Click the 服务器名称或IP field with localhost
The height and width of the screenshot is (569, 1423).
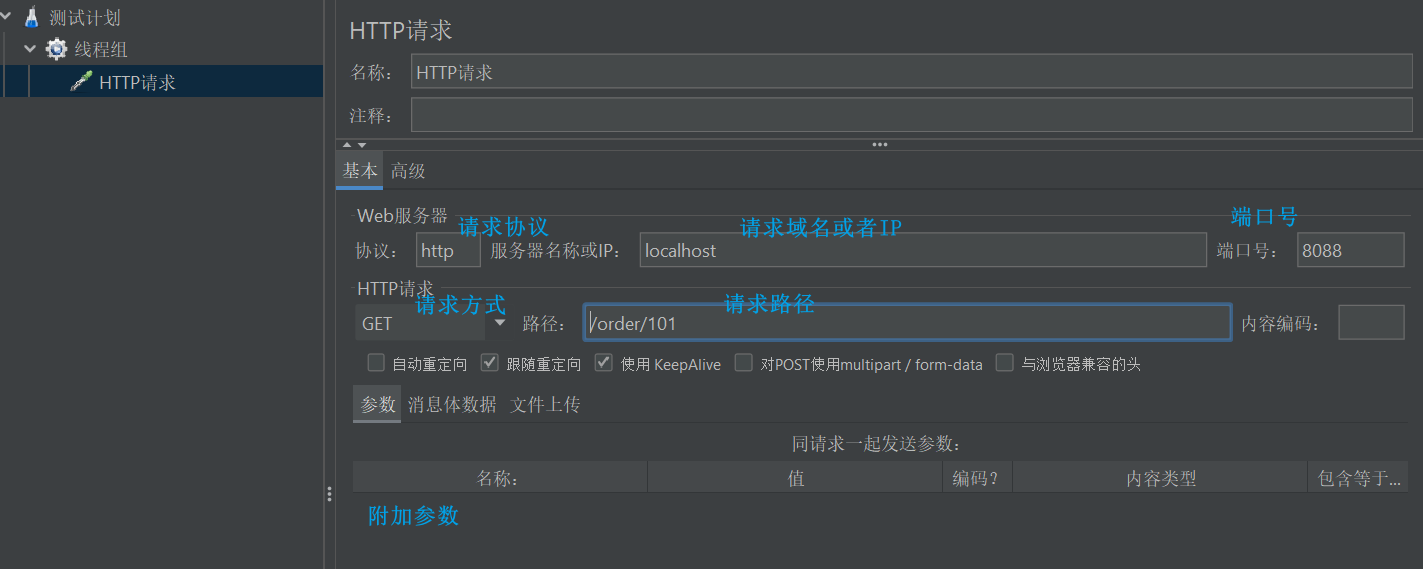coord(923,250)
